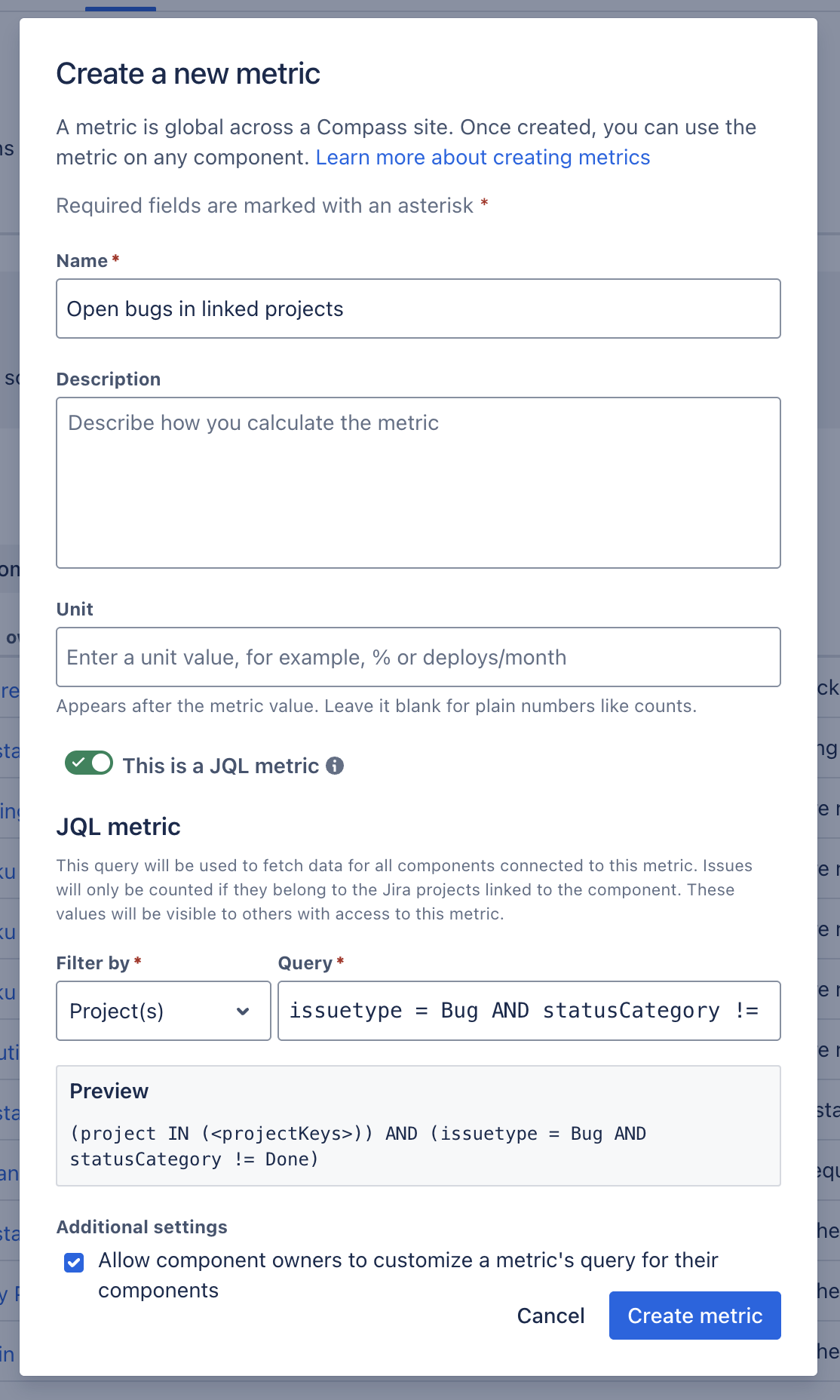Open the JQL metric info tooltip
Viewport: 840px width, 1400px height.
335,766
